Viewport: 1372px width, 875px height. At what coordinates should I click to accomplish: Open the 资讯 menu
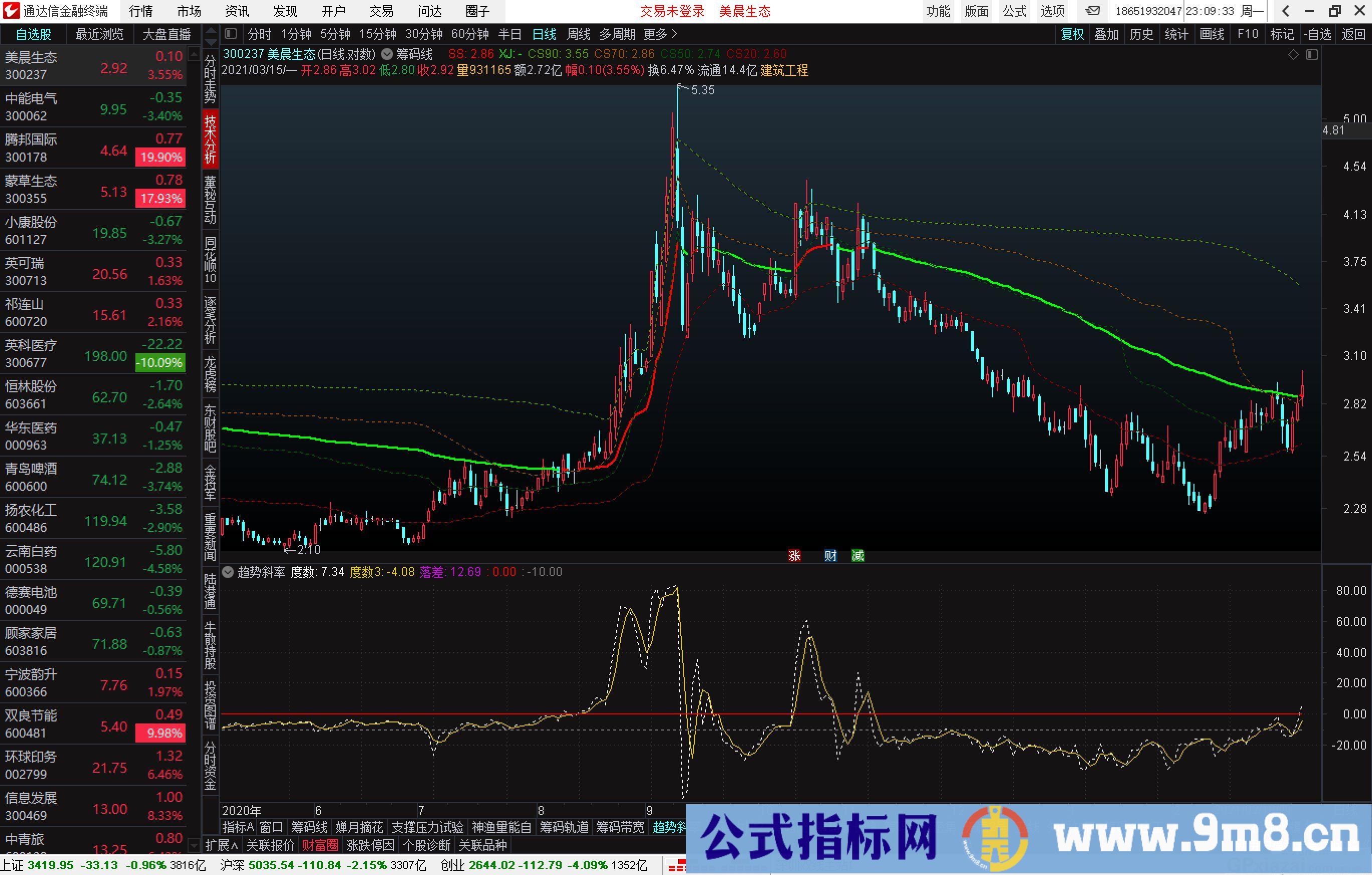pos(237,11)
